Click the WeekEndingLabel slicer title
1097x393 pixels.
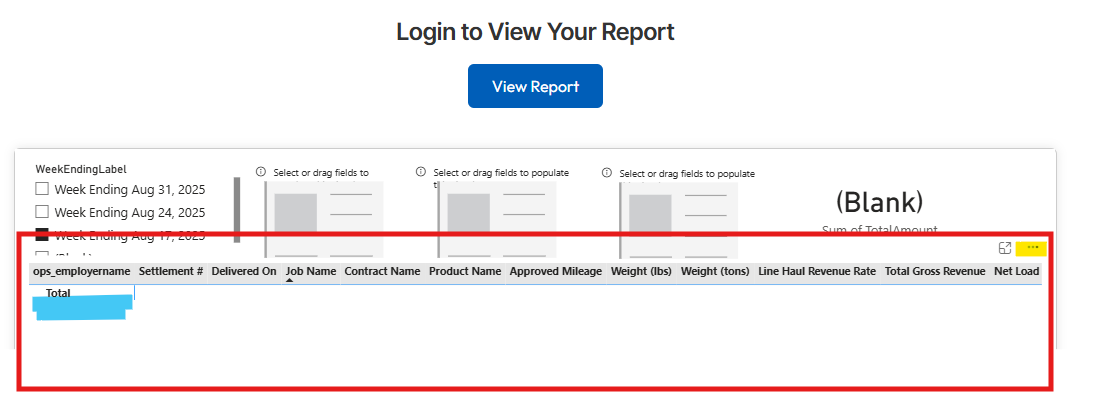click(80, 169)
